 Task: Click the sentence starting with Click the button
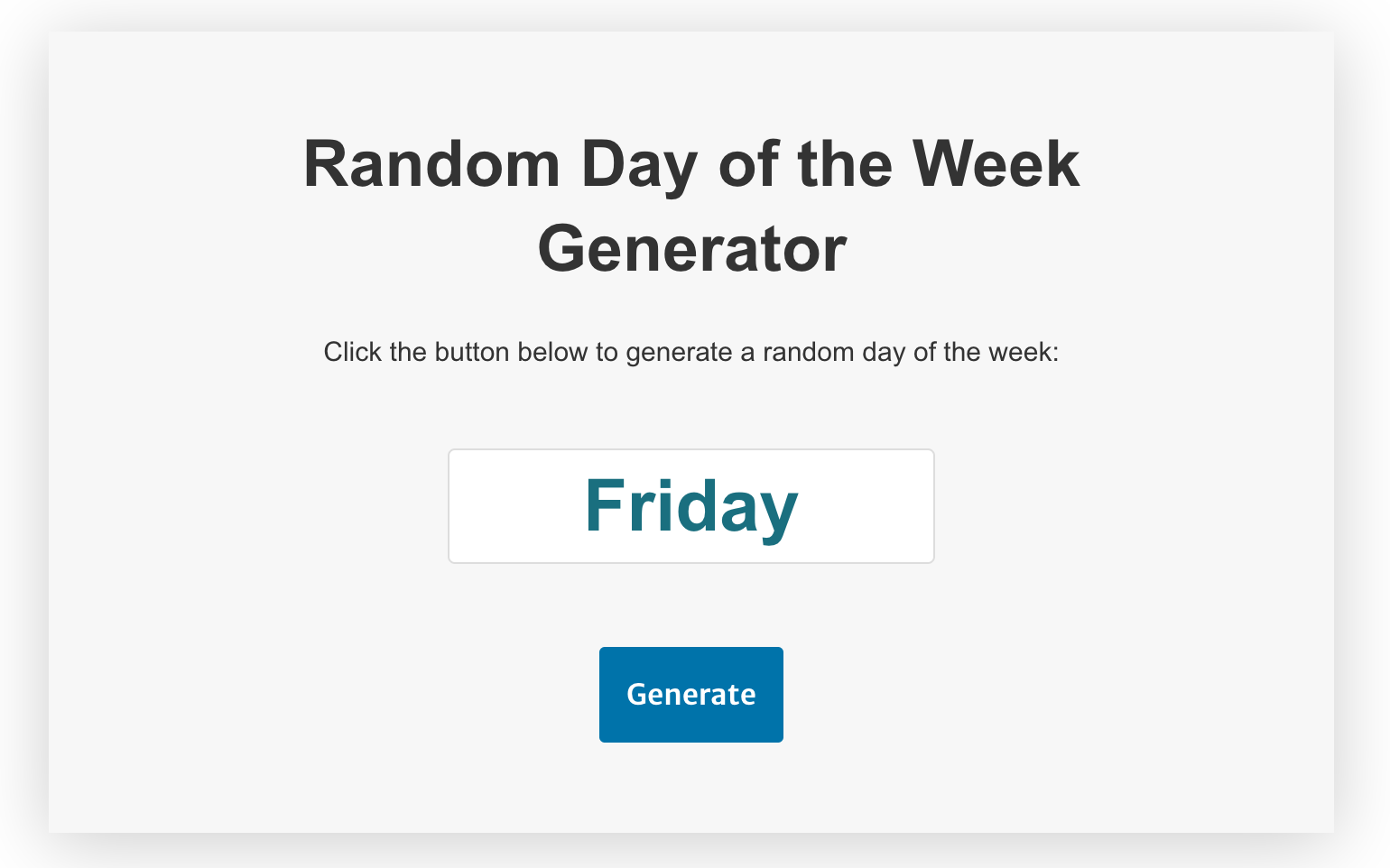click(690, 352)
